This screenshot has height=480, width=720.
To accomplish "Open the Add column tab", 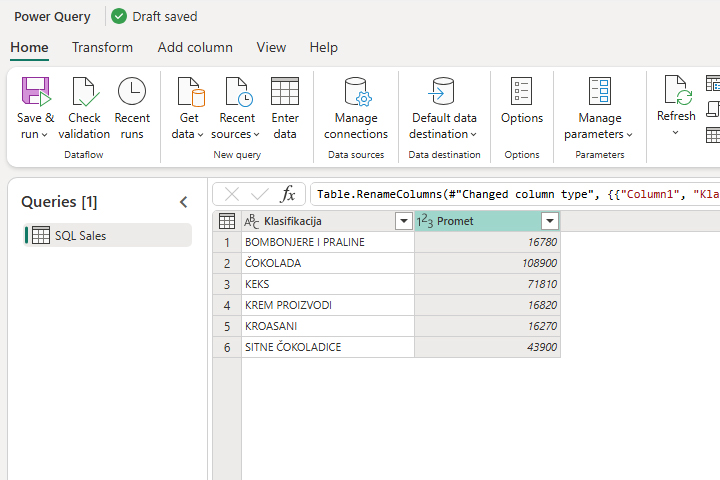I will (x=195, y=47).
